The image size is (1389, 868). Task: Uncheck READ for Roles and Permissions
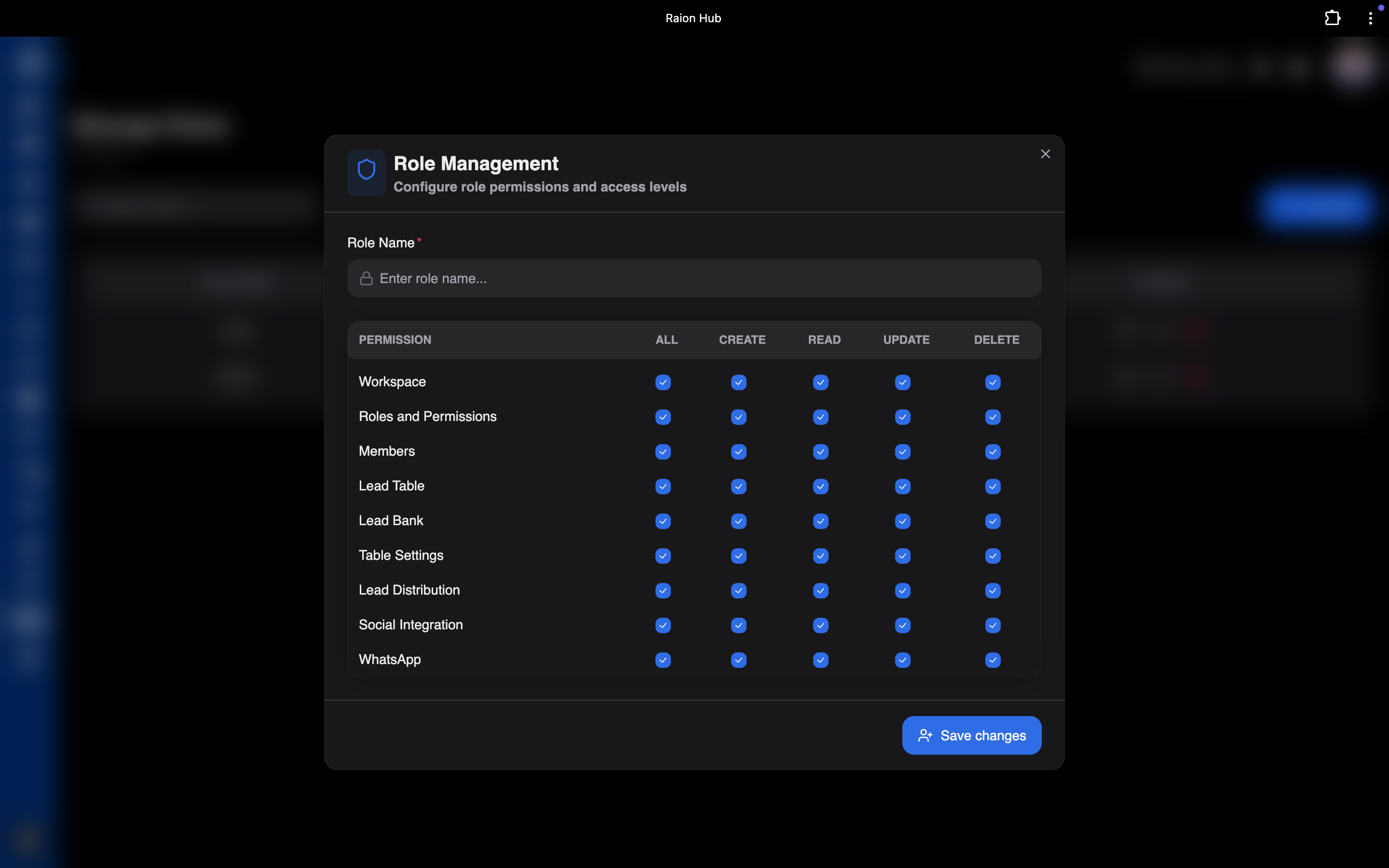[x=821, y=417]
